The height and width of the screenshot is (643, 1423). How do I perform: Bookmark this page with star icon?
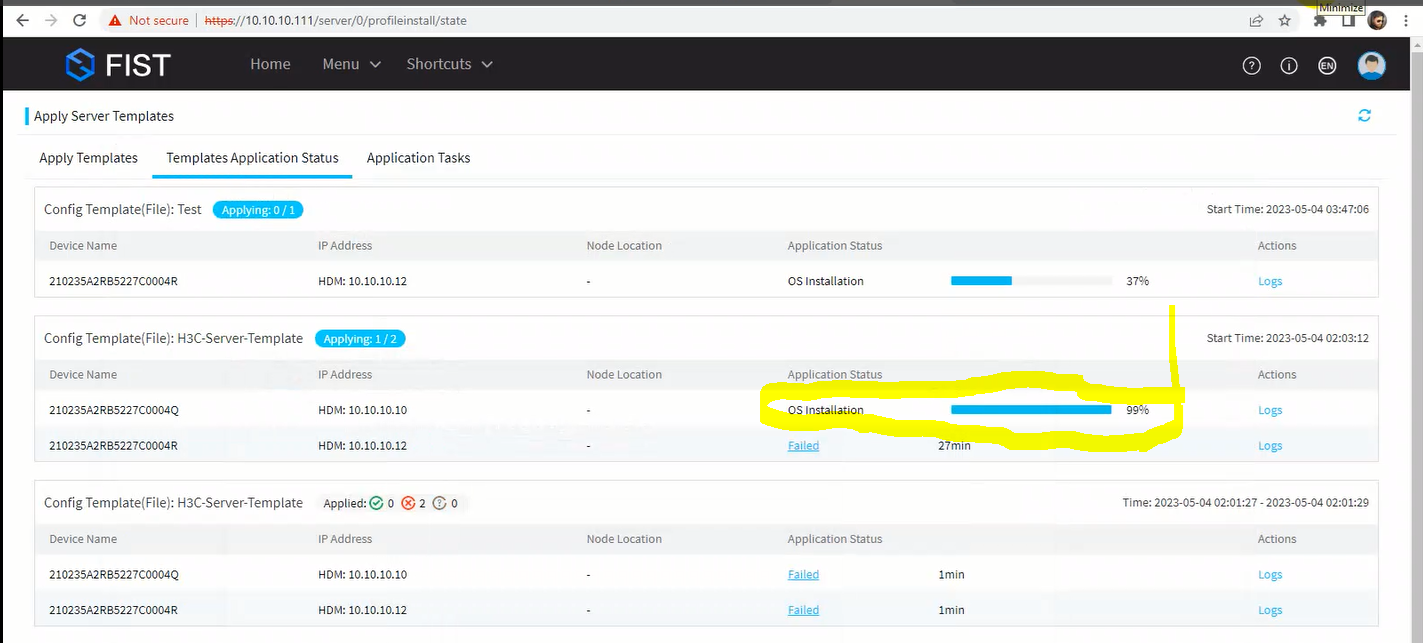pyautogui.click(x=1285, y=20)
